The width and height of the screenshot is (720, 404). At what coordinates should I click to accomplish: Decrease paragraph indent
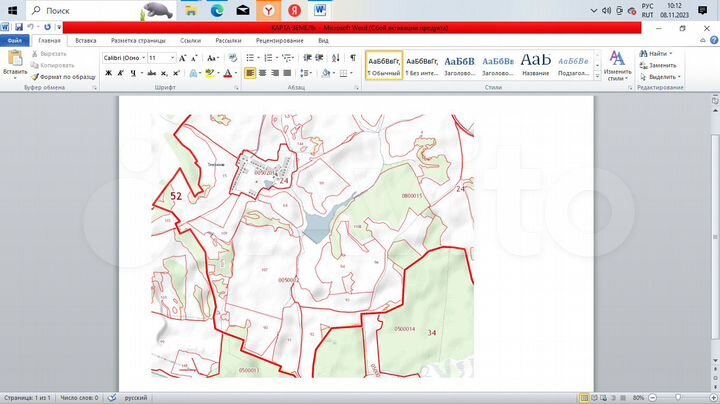pyautogui.click(x=307, y=58)
